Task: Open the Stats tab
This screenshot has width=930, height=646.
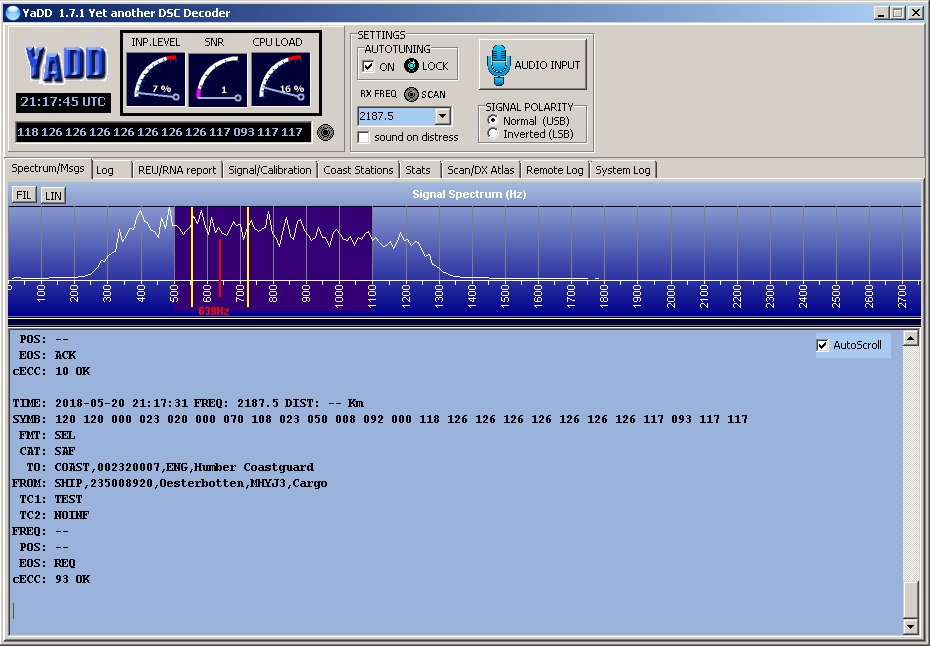Action: [x=418, y=170]
